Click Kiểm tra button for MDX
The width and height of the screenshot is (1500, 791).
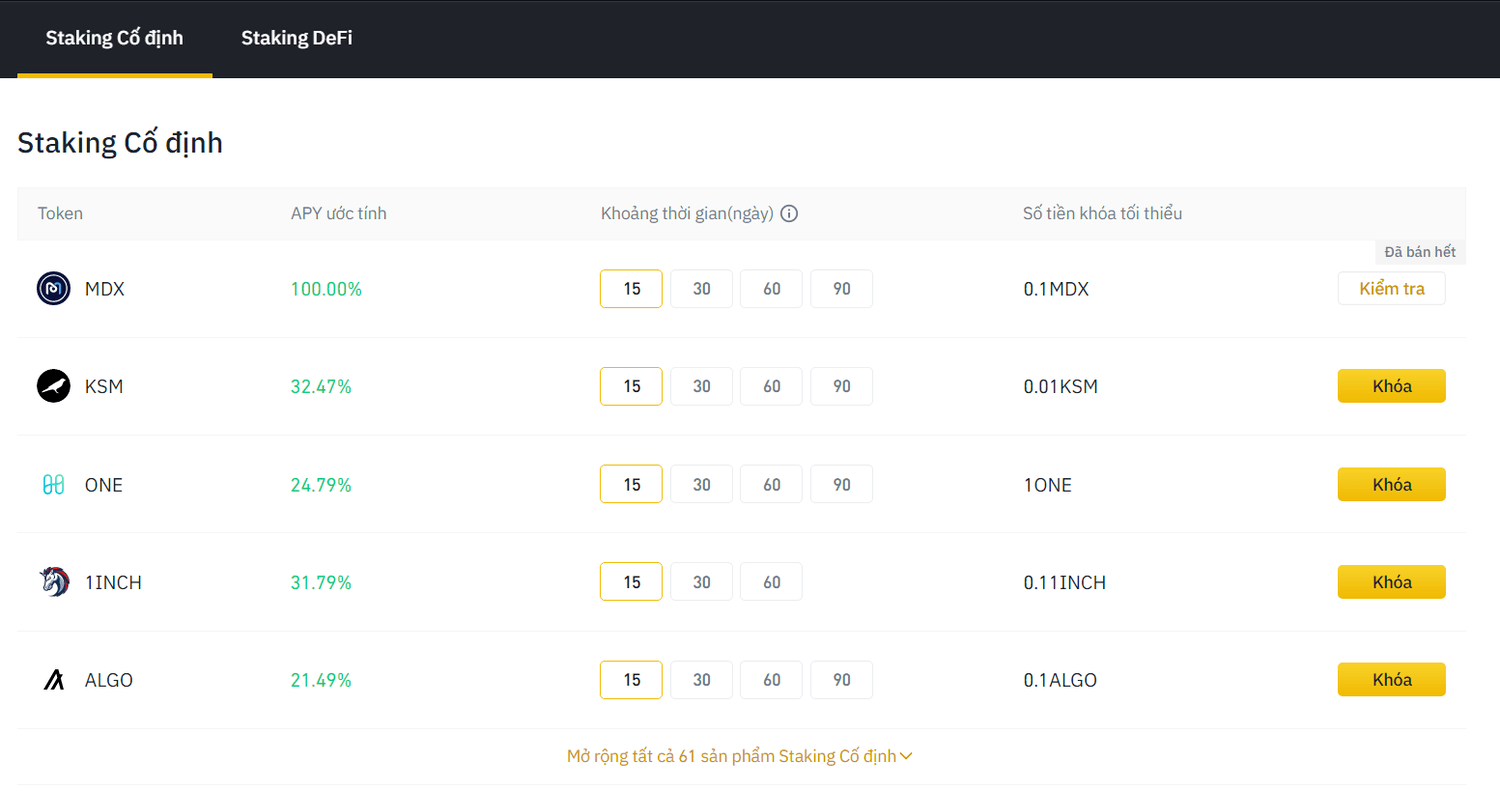coord(1391,289)
